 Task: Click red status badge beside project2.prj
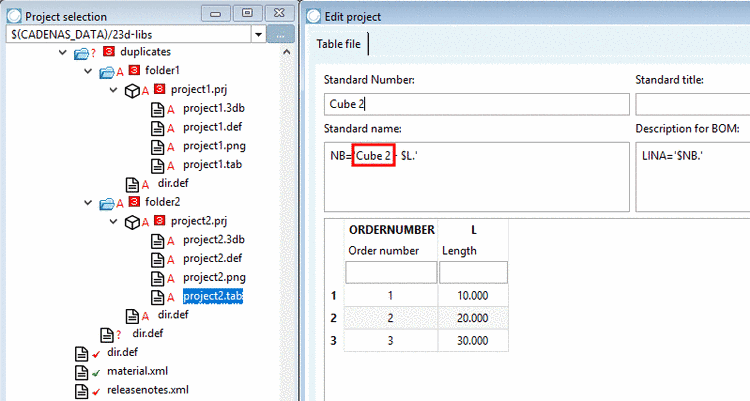click(160, 220)
